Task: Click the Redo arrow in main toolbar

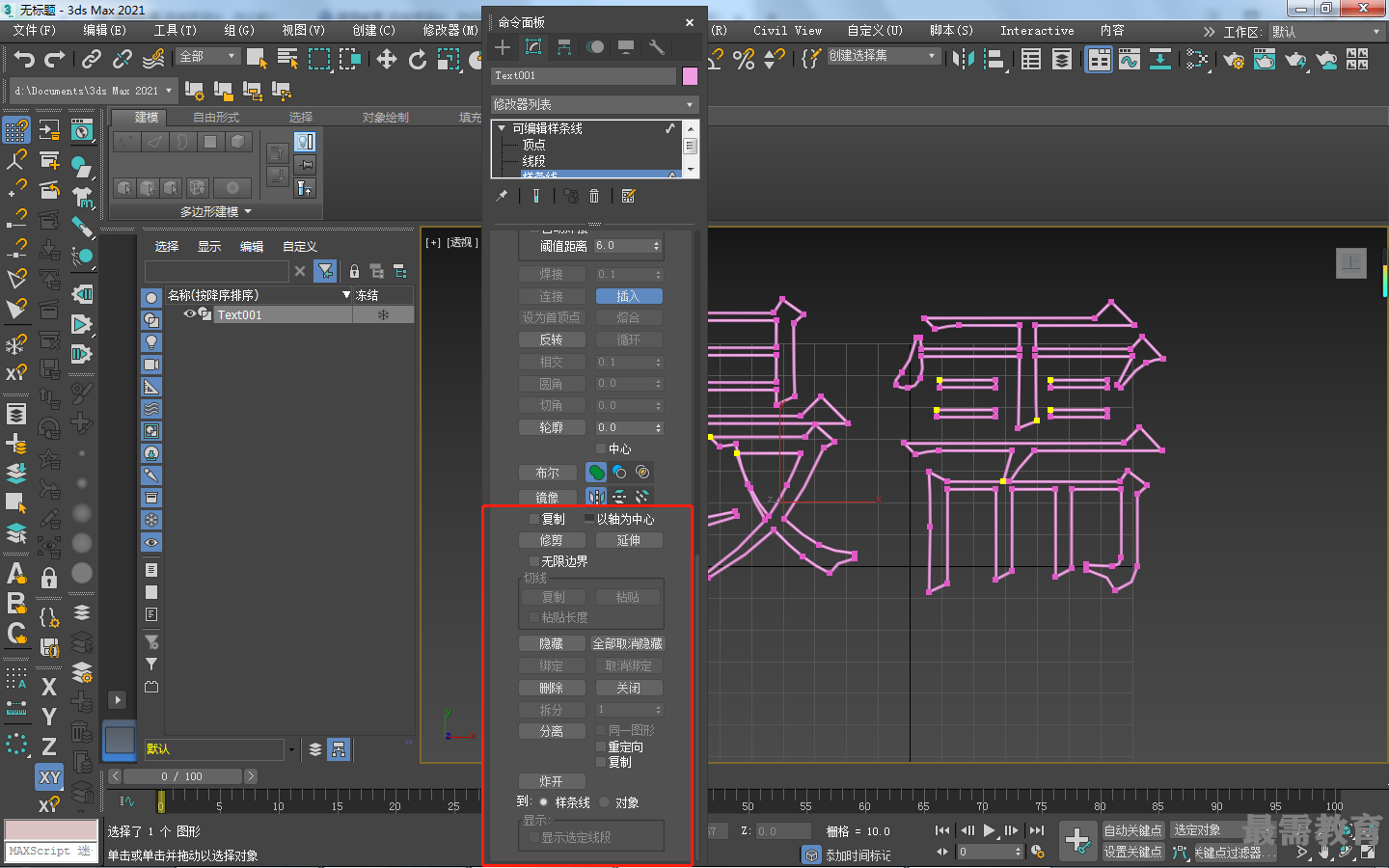Action: click(x=55, y=60)
